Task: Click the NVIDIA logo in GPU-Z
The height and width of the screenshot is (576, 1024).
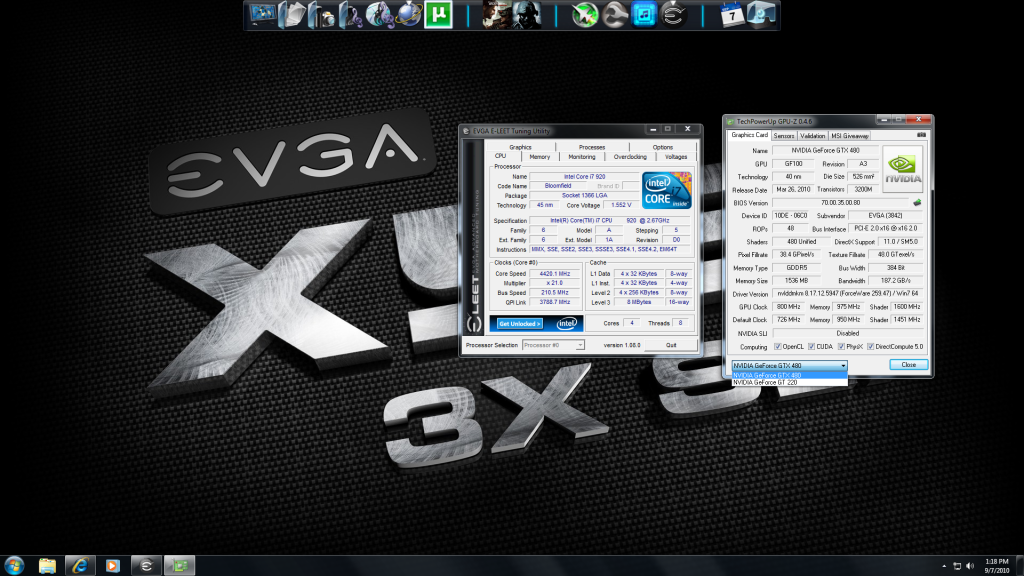Action: click(x=903, y=168)
